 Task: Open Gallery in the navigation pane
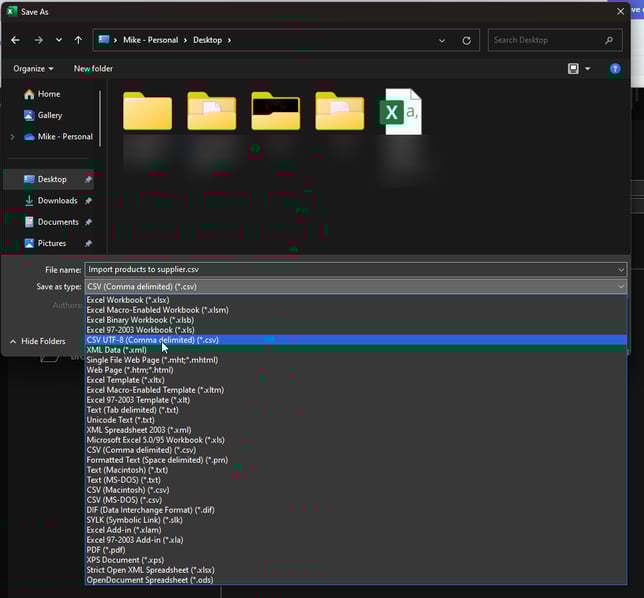pos(49,115)
